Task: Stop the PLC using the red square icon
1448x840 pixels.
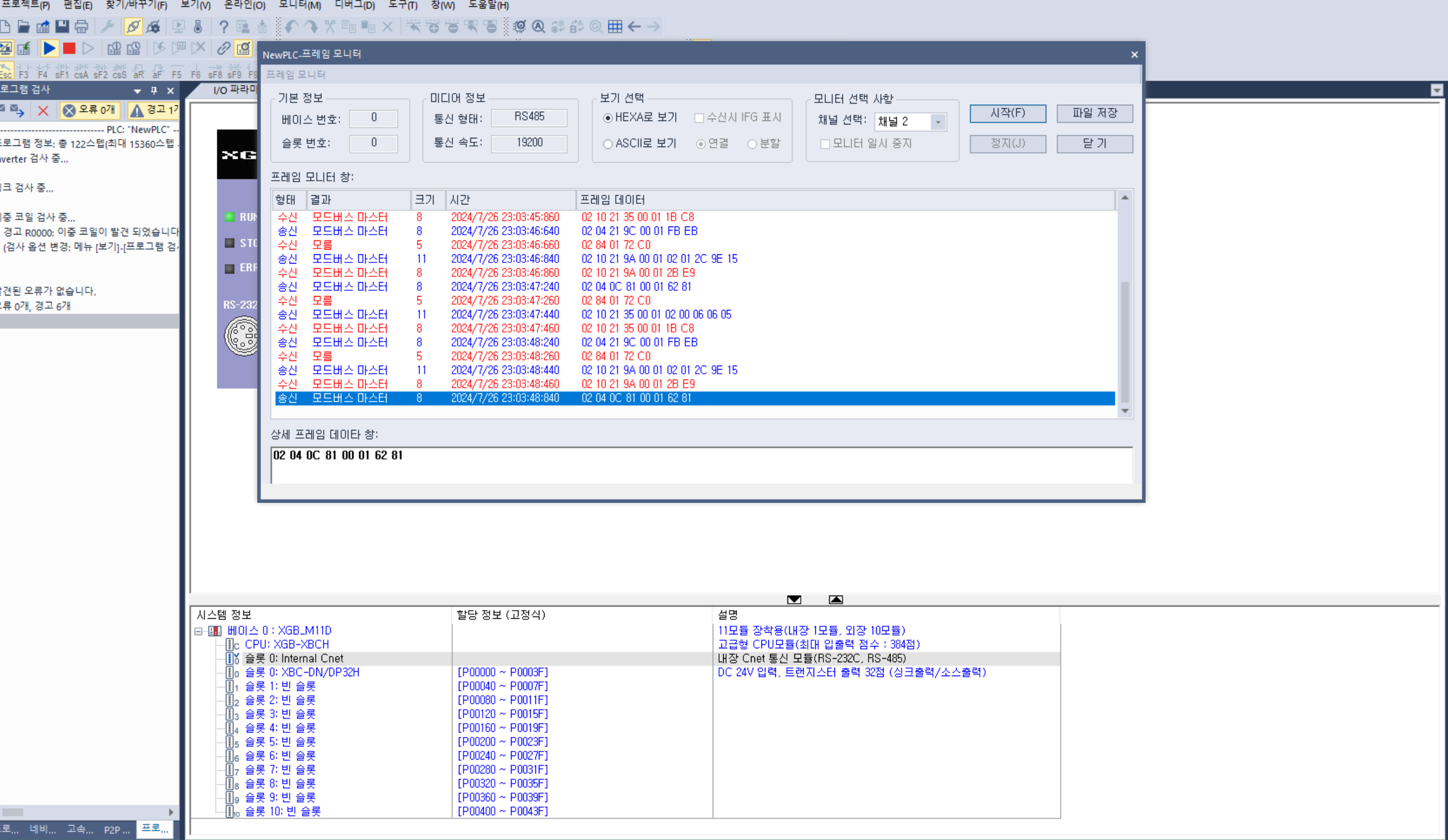Action: 68,49
